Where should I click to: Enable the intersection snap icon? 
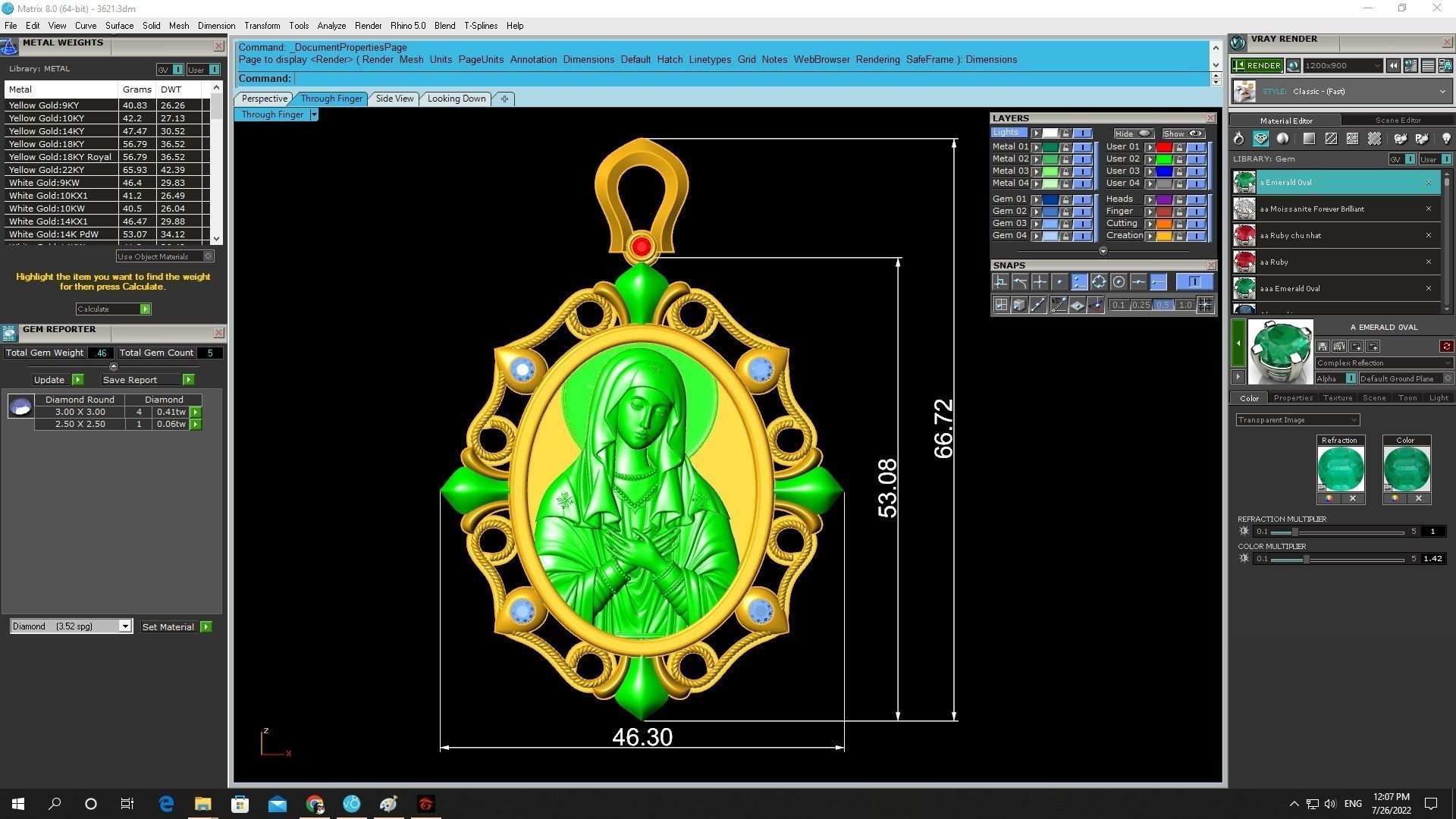[1040, 282]
